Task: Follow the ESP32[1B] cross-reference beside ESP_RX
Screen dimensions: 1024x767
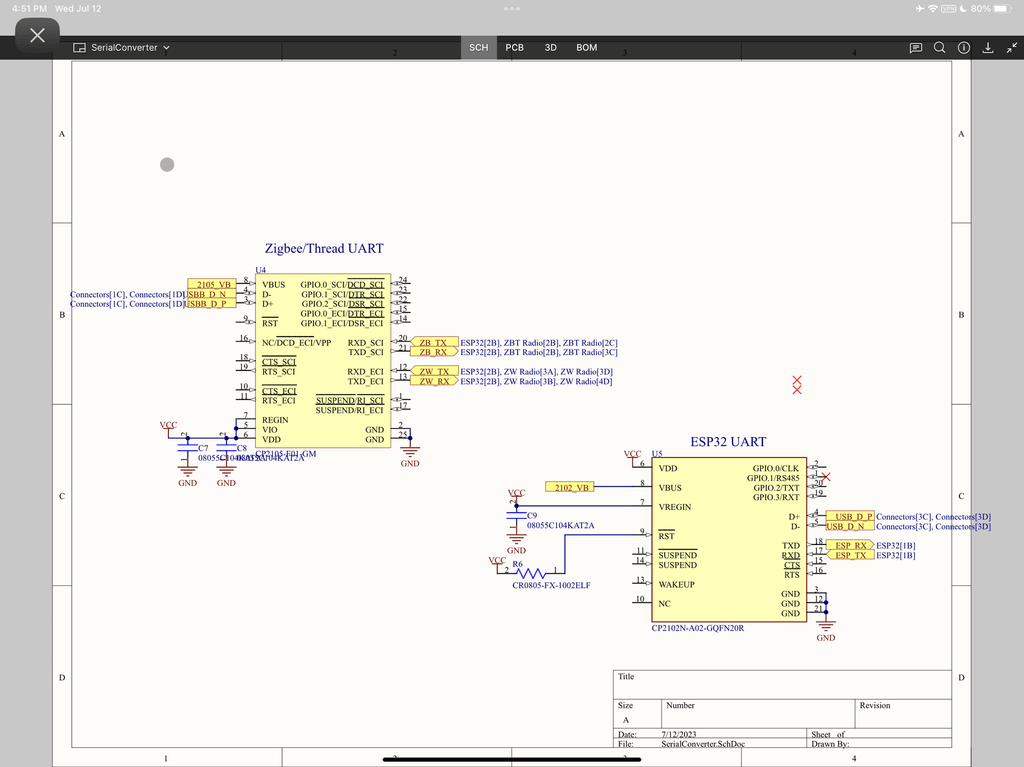Action: tap(895, 545)
